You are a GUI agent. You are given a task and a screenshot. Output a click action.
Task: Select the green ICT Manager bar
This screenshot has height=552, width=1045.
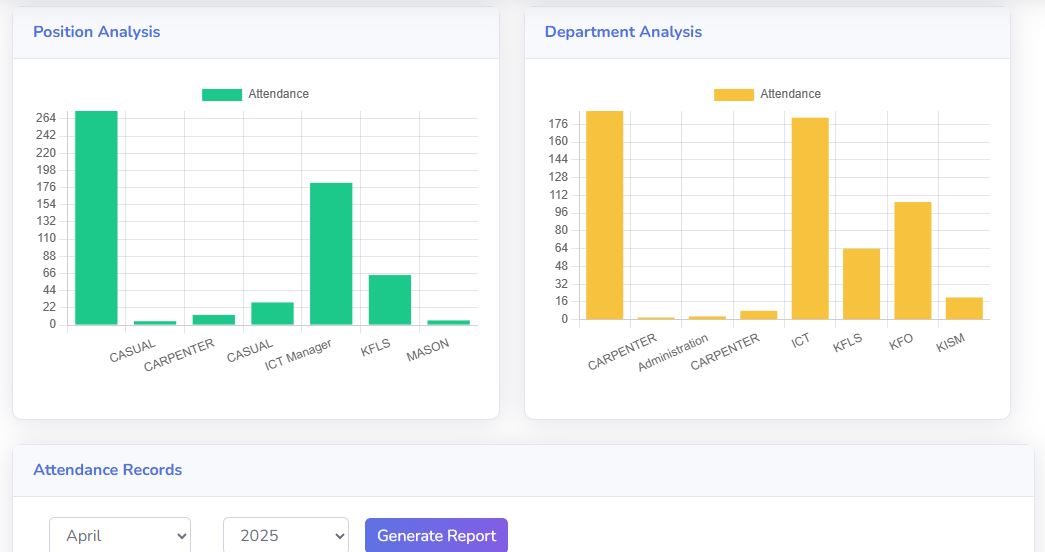point(331,254)
